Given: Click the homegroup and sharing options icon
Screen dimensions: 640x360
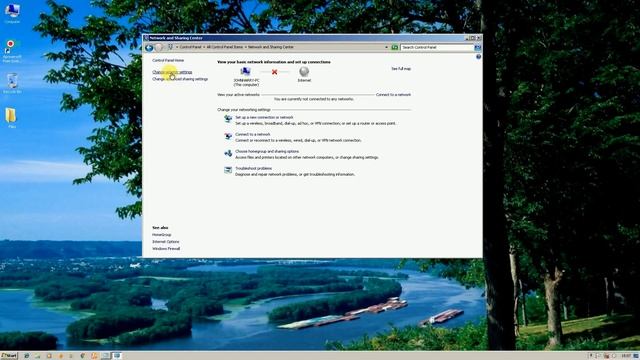Looking at the screenshot, I should click(x=228, y=153).
